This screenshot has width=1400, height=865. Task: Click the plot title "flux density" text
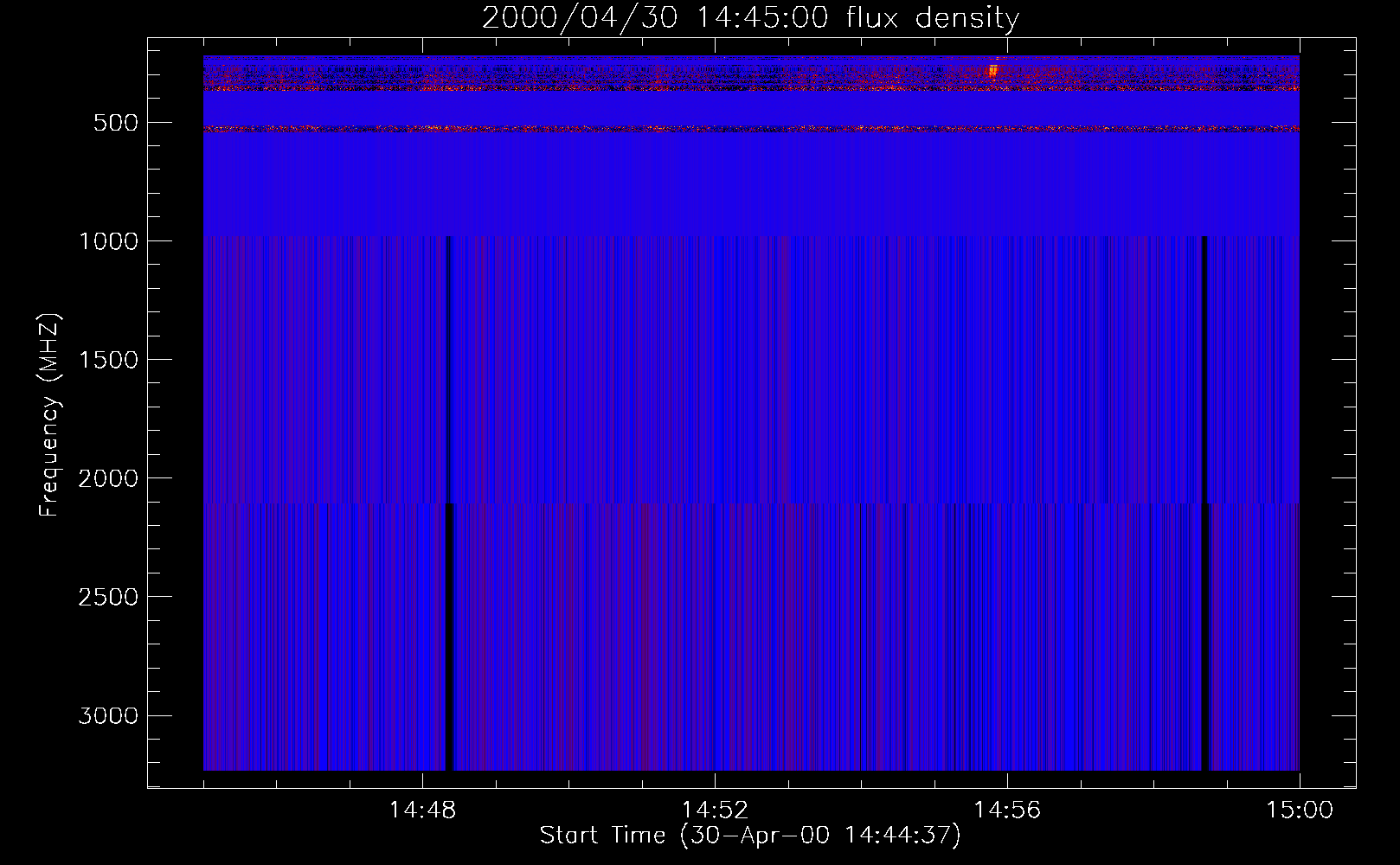point(933,17)
